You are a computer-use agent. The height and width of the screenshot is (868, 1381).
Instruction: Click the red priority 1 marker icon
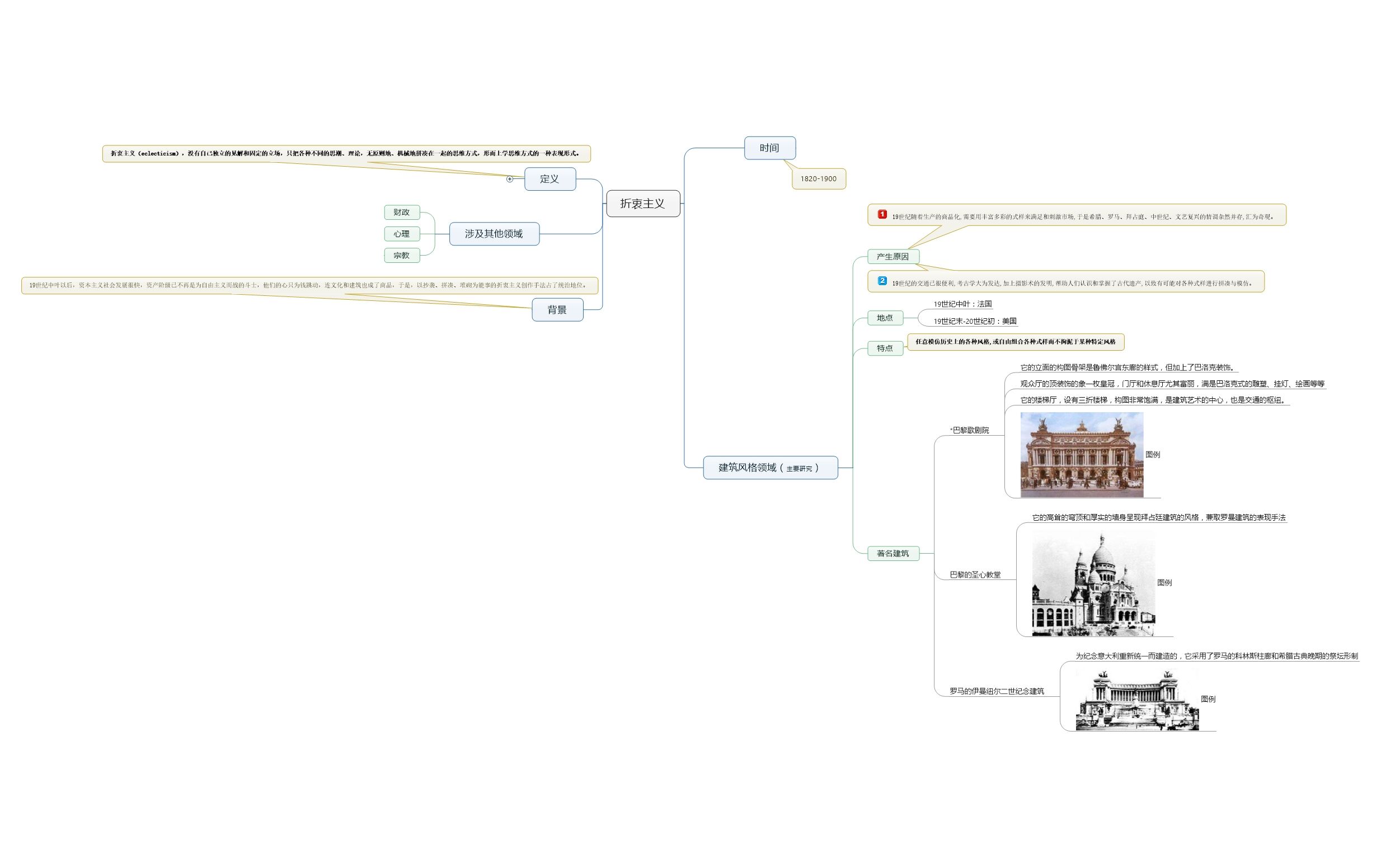point(882,214)
